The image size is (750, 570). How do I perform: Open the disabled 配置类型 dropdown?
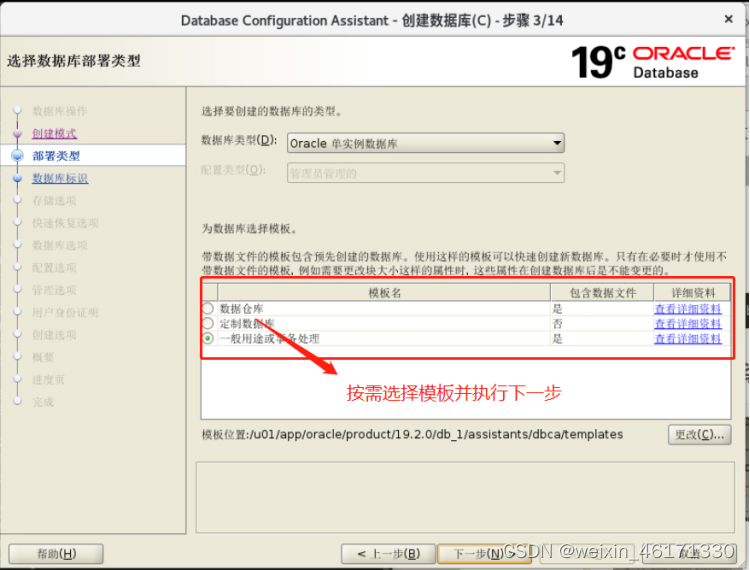425,173
